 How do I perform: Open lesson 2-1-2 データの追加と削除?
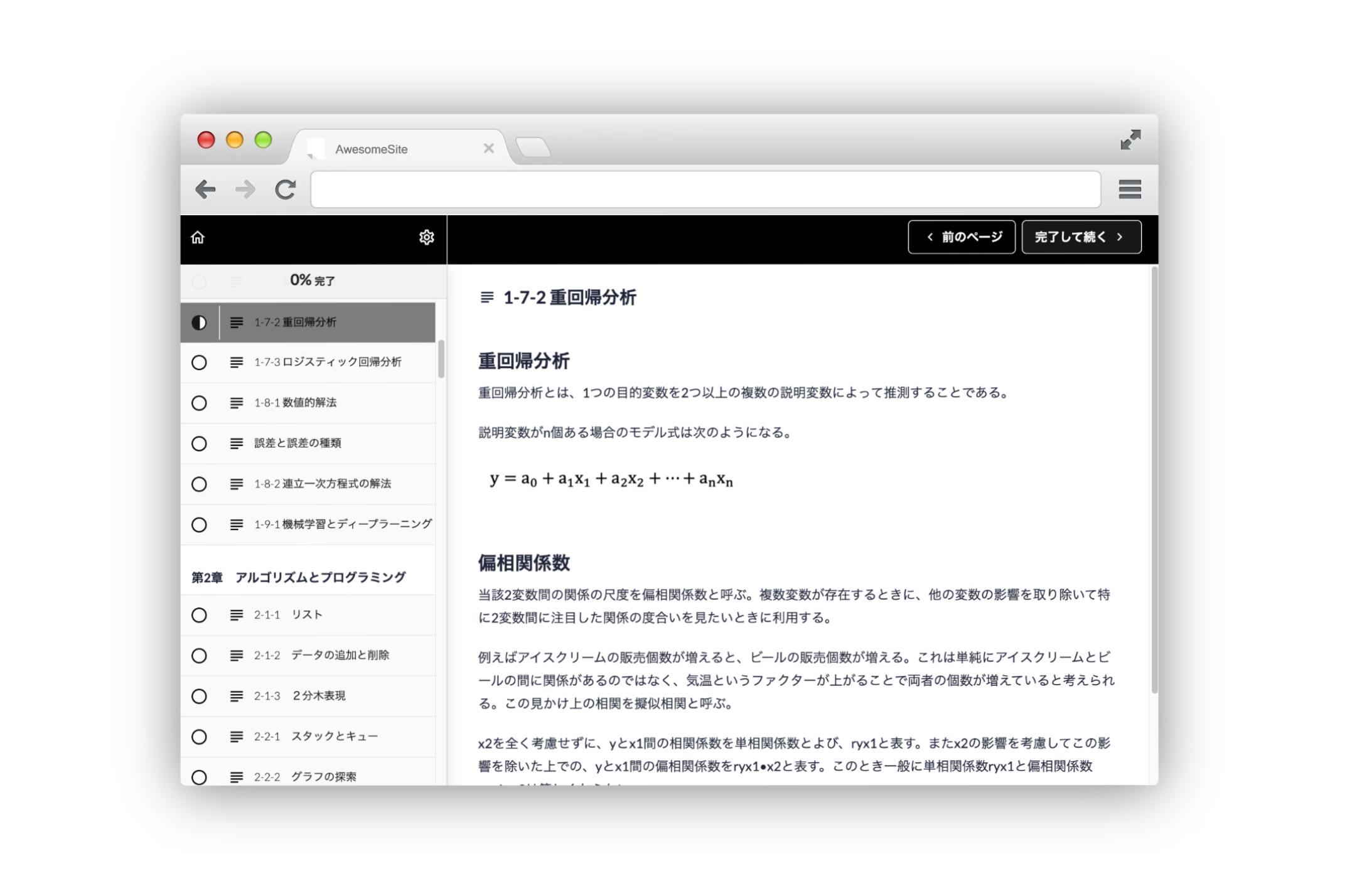(x=308, y=656)
